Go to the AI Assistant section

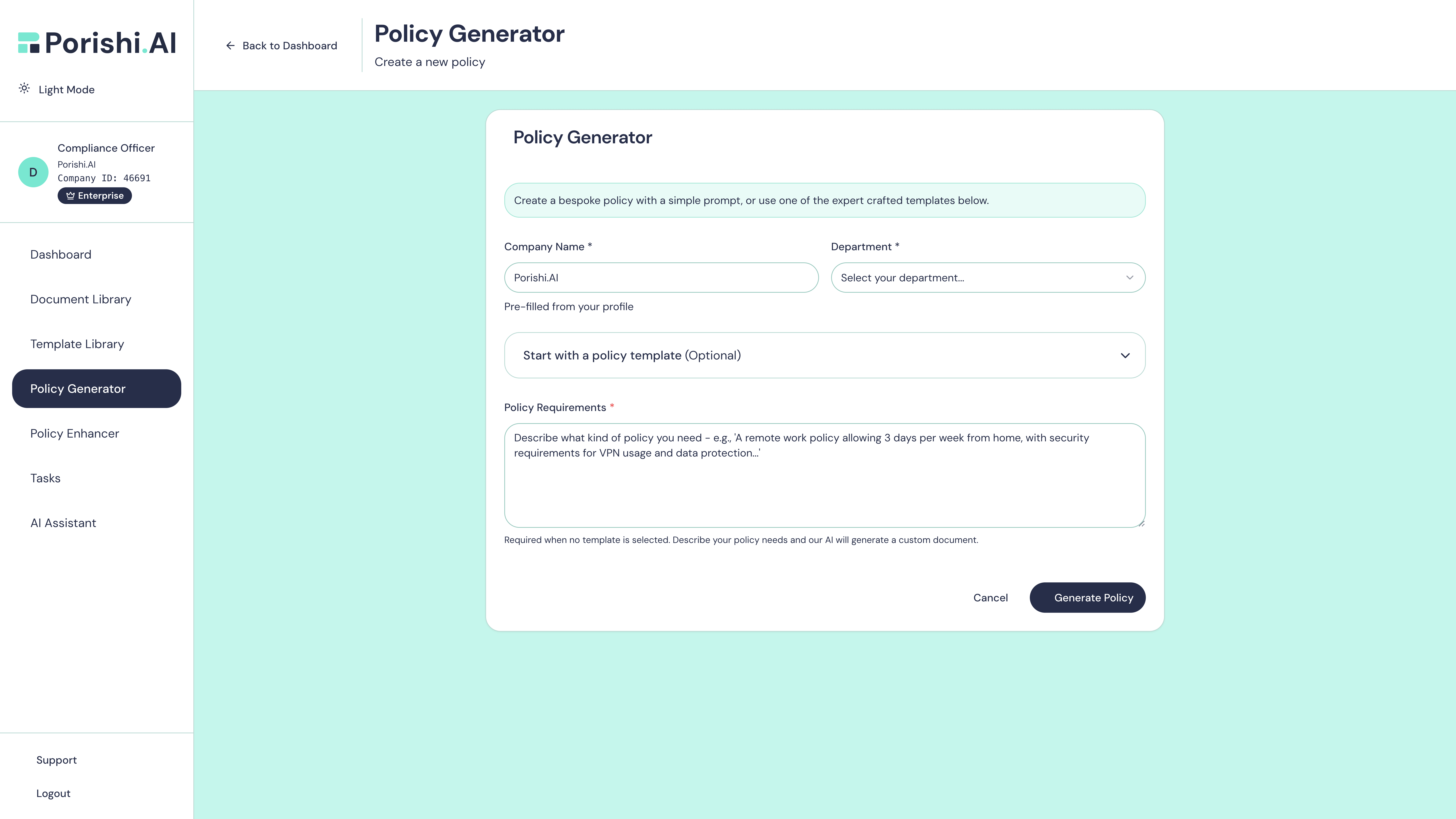63,523
